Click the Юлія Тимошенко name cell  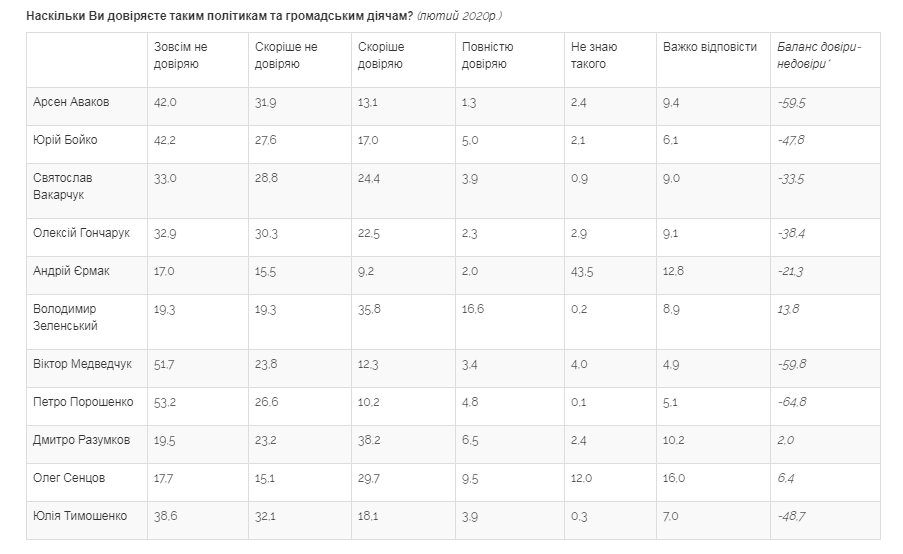(x=81, y=516)
